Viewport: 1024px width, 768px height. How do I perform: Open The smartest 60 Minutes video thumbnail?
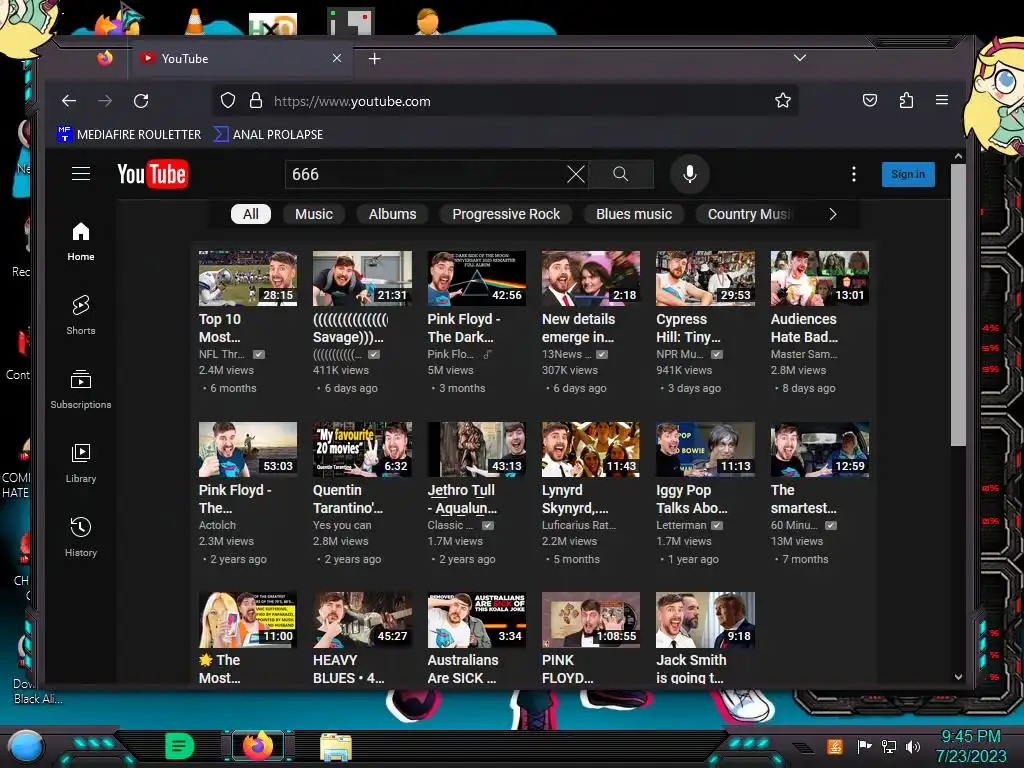[820, 449]
